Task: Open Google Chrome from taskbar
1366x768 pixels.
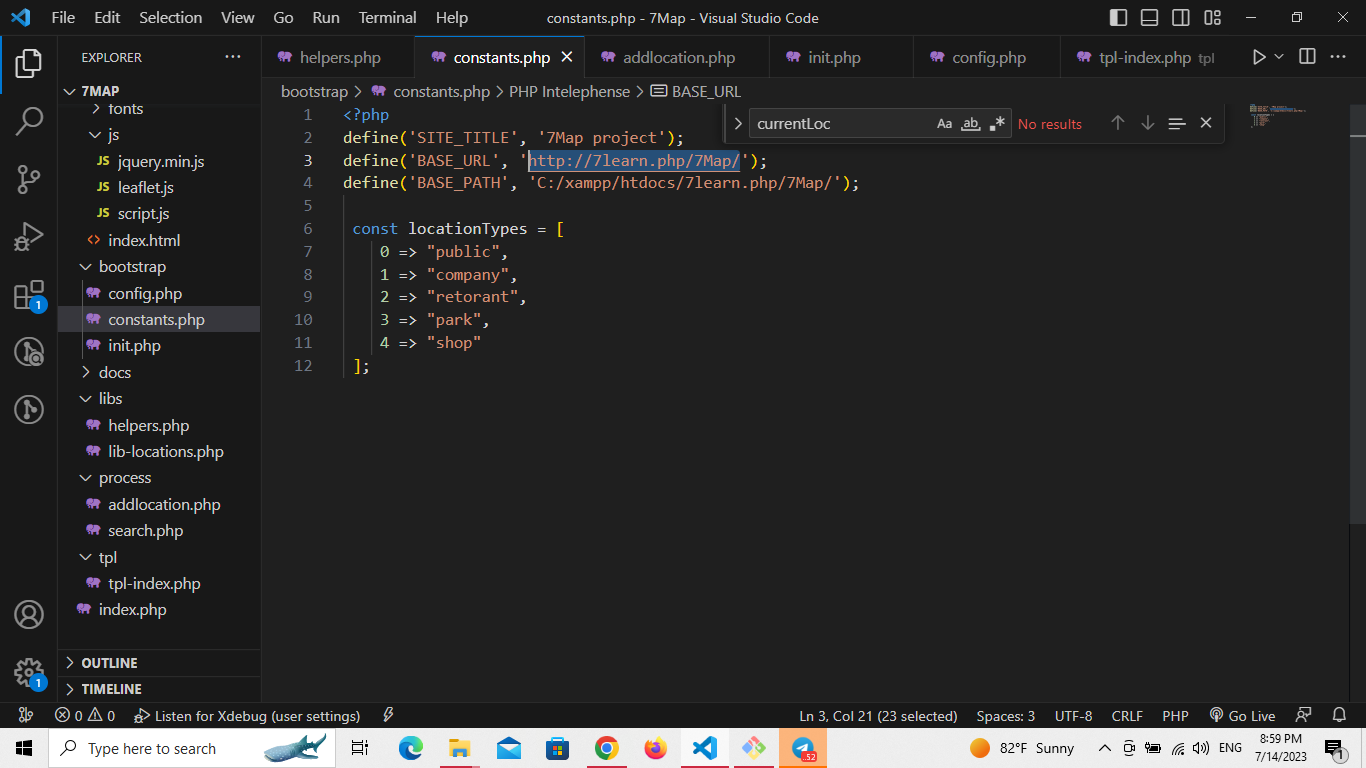Action: click(x=606, y=748)
